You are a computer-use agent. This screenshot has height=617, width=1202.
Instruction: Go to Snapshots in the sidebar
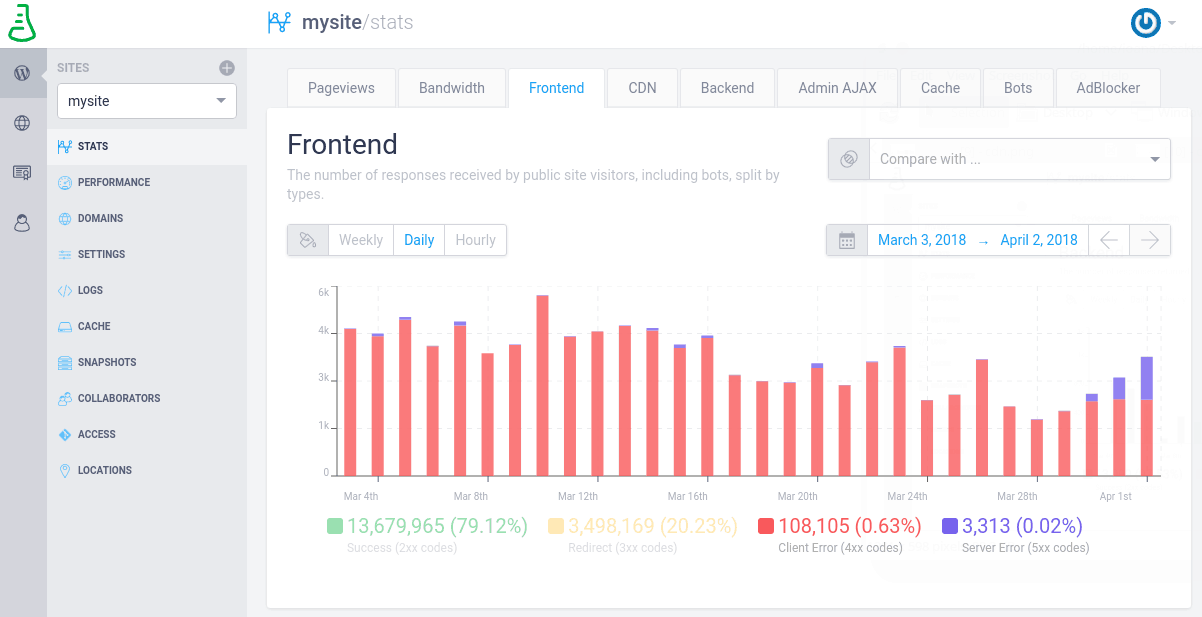[107, 362]
